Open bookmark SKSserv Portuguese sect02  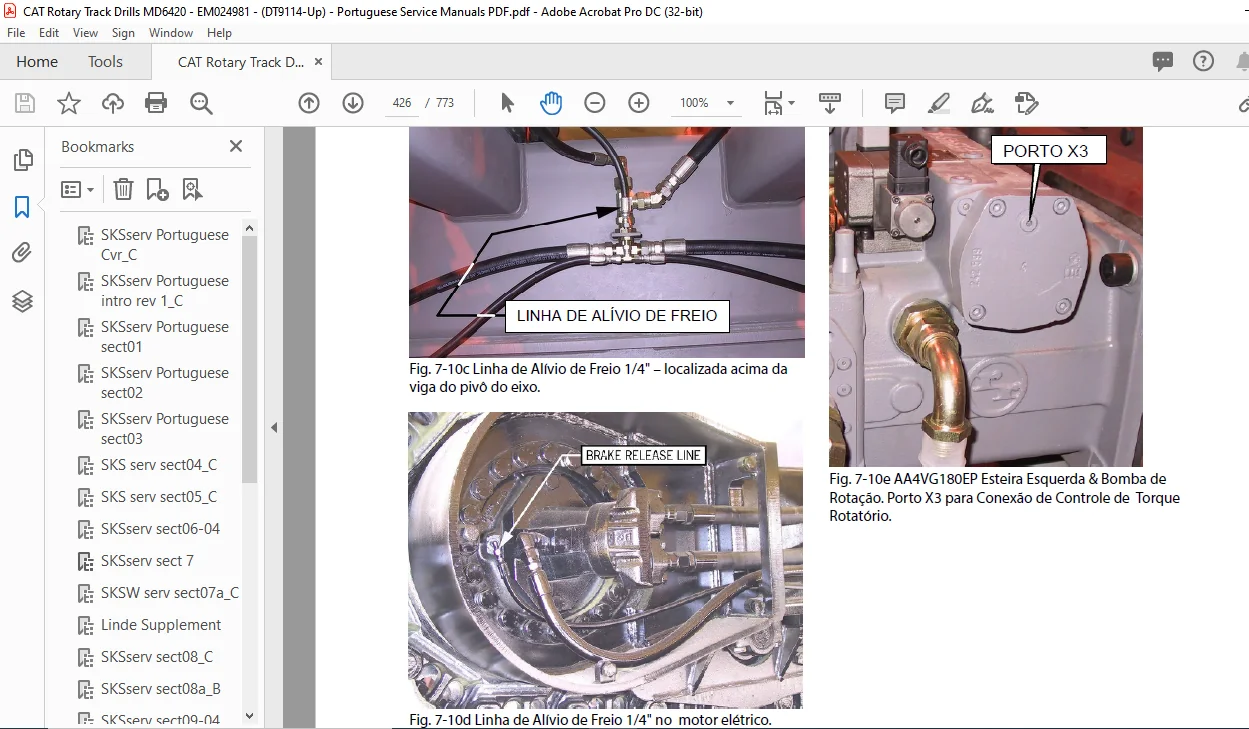tap(165, 383)
